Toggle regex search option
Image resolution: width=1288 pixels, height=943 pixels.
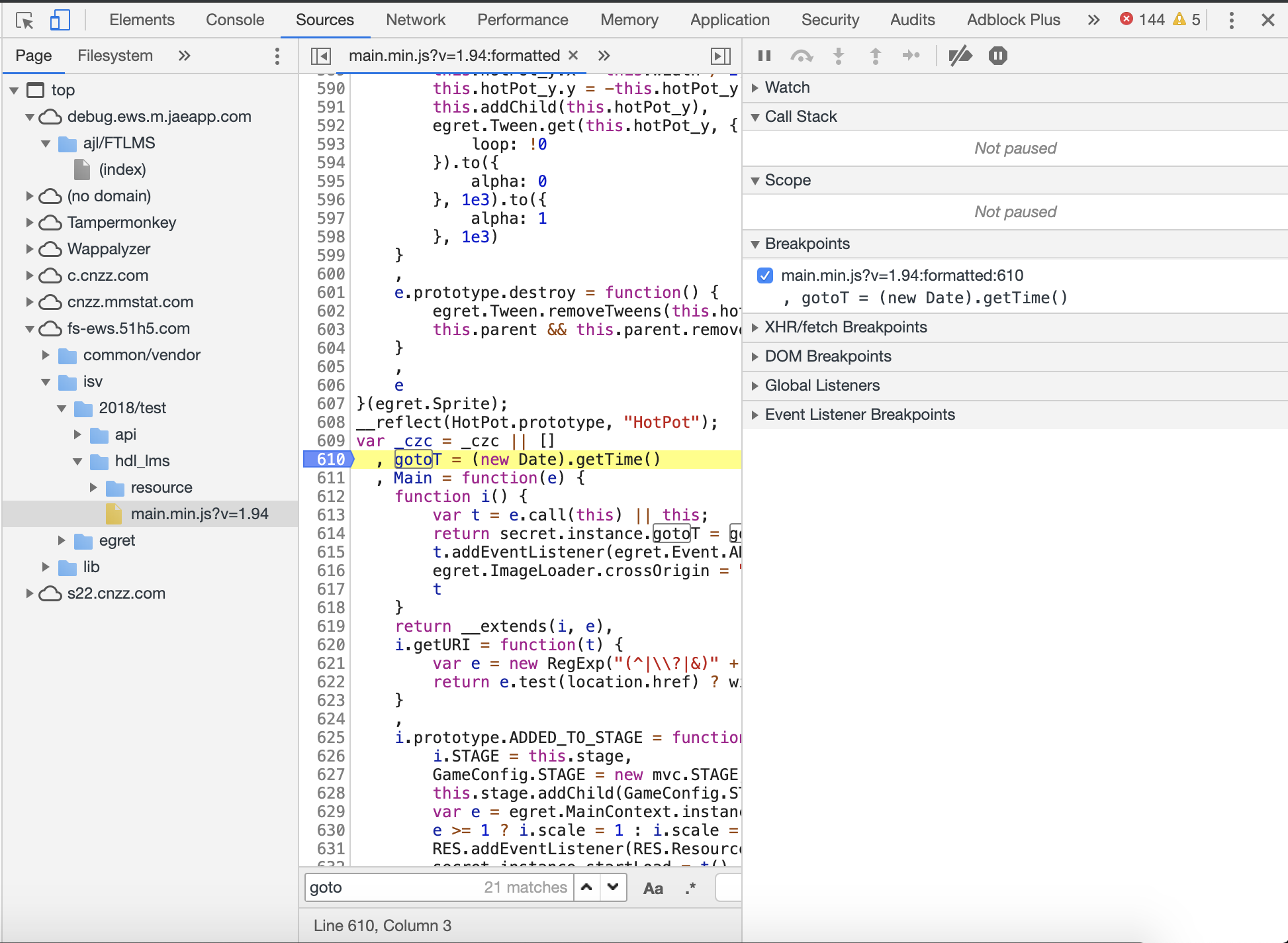690,888
